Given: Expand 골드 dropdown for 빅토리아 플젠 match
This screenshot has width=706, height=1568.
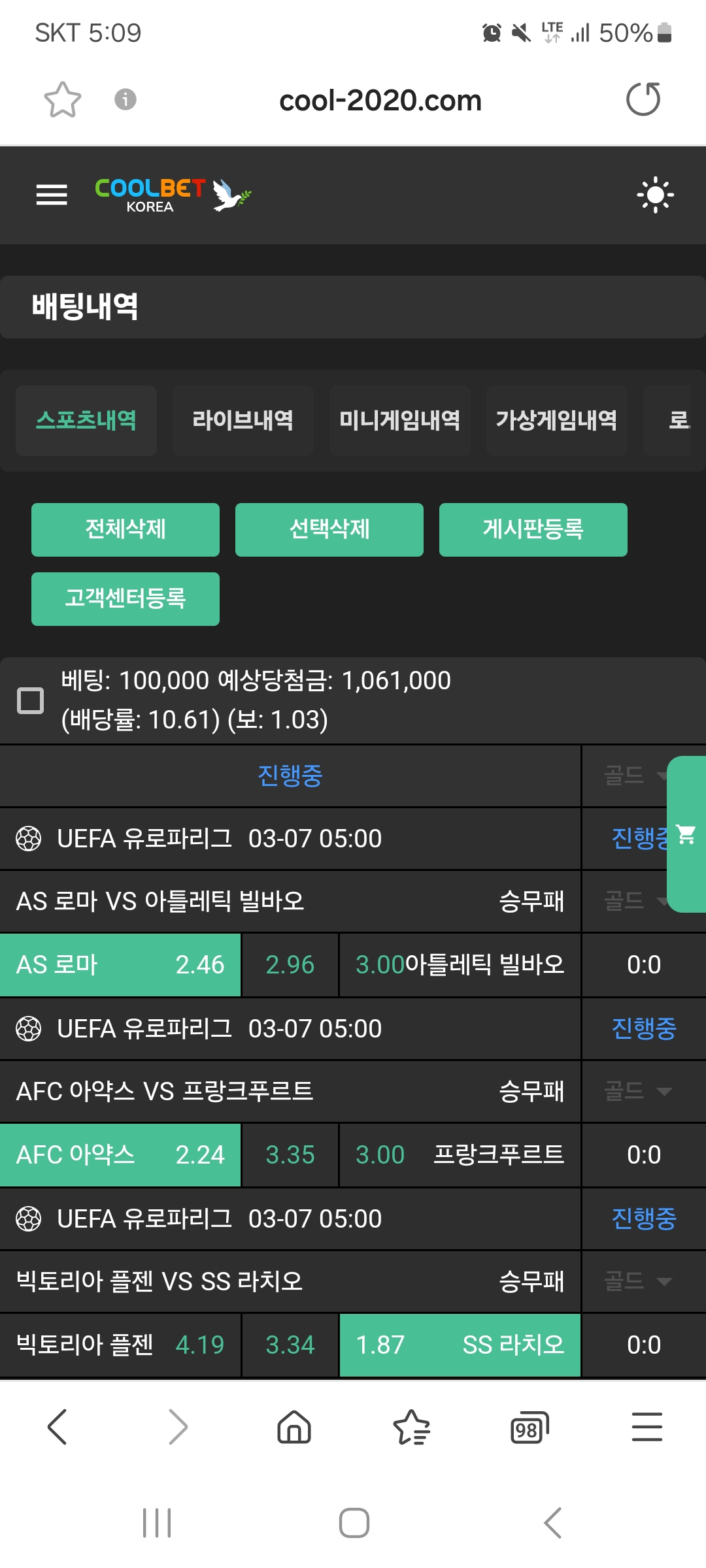Looking at the screenshot, I should coord(637,1281).
